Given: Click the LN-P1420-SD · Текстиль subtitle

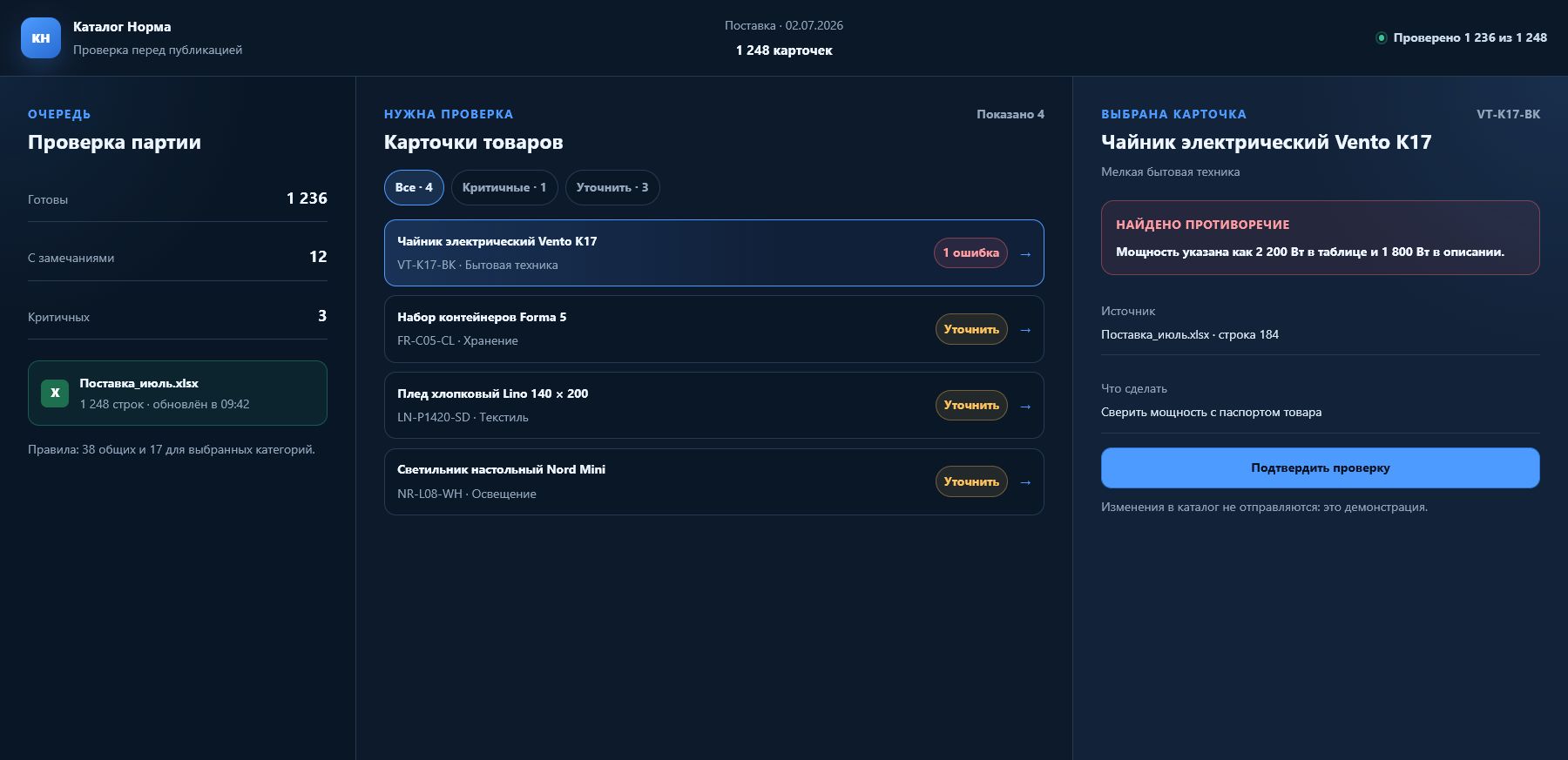Looking at the screenshot, I should [x=463, y=417].
